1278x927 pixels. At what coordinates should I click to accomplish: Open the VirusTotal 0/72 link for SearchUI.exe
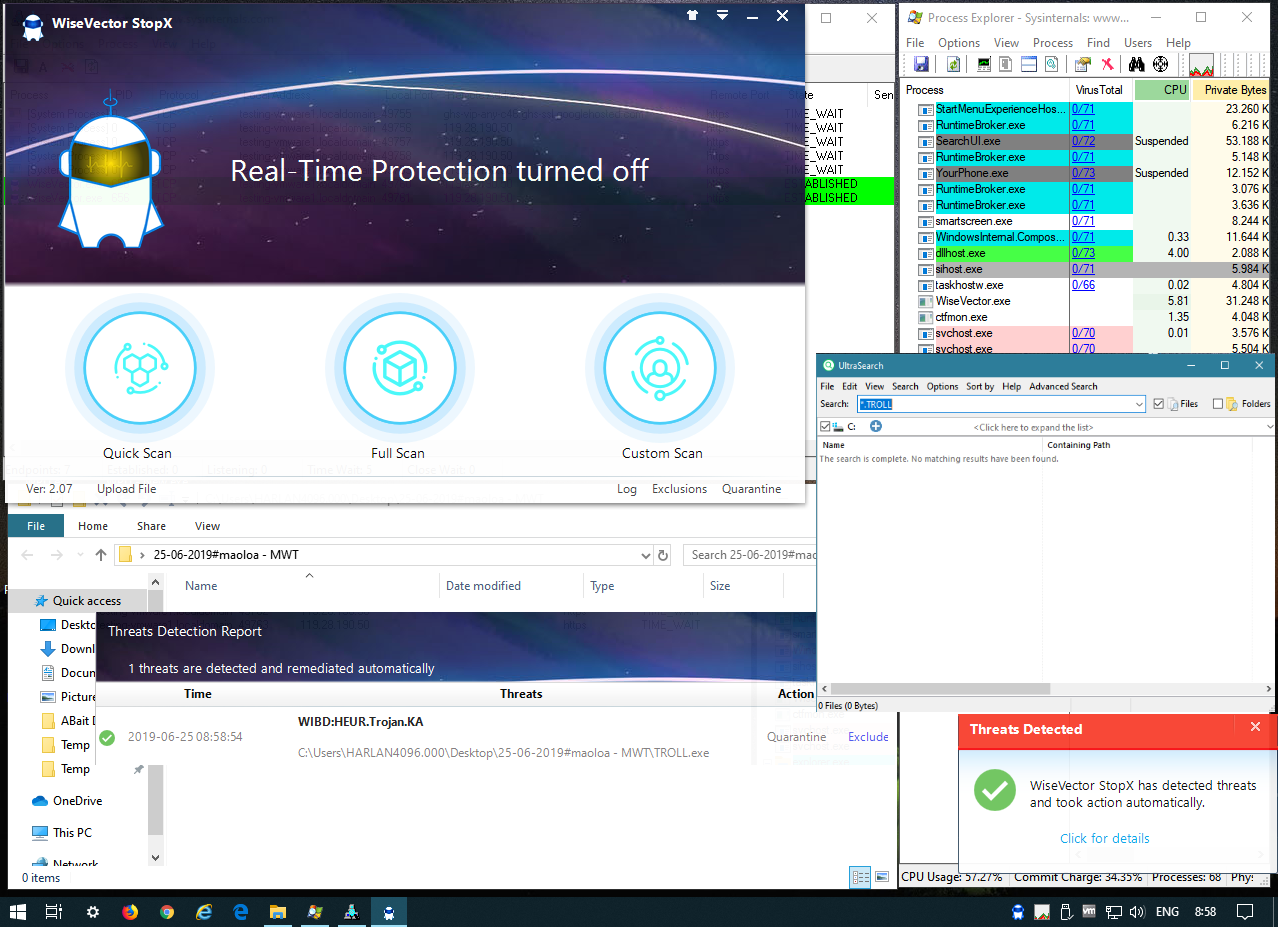pos(1083,141)
